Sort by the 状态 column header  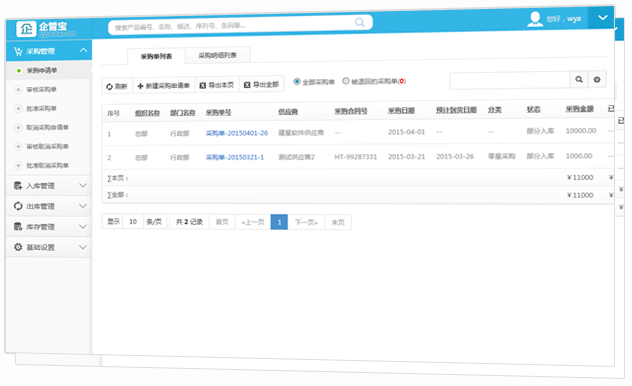tap(534, 109)
